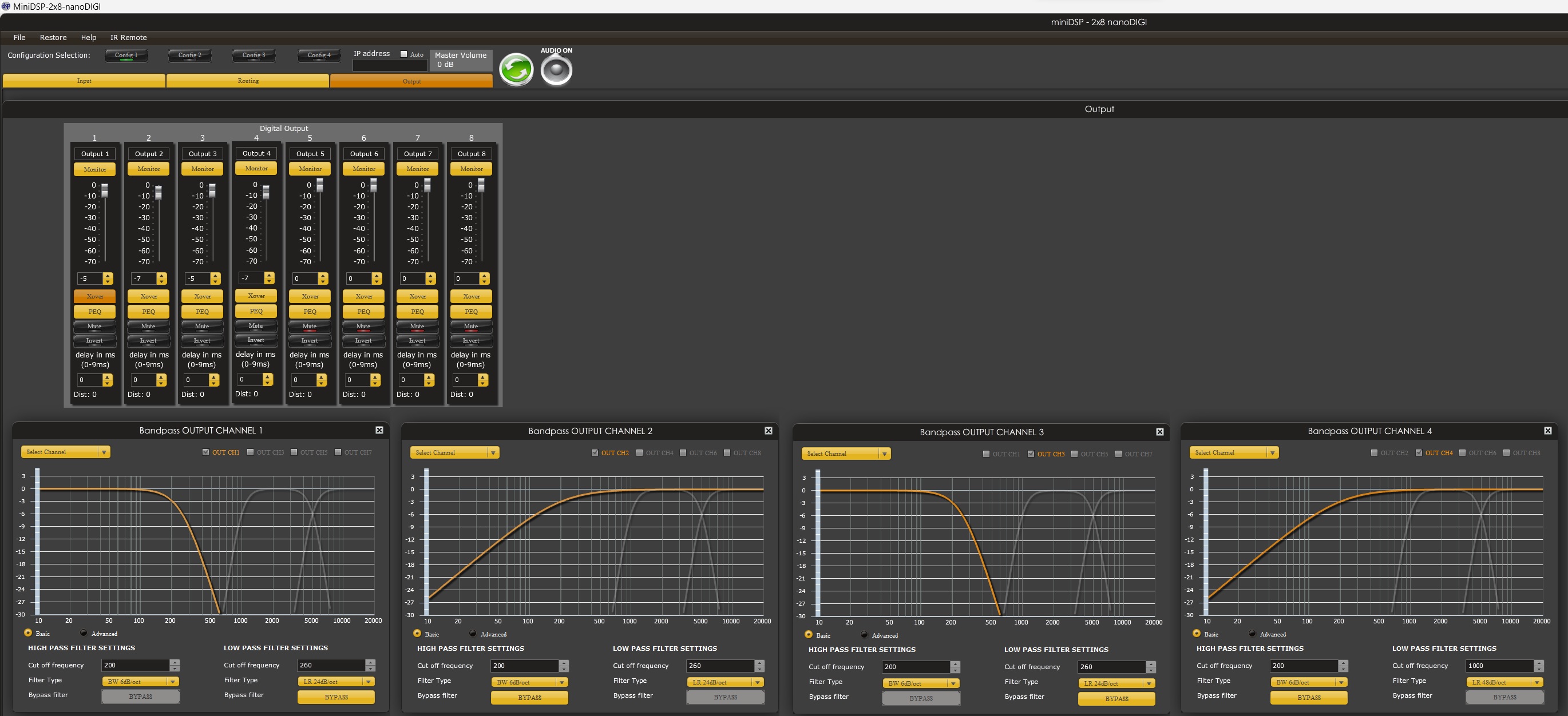Open Select Channel dropdown in Channel 3 panel
1568x716 pixels.
[846, 454]
